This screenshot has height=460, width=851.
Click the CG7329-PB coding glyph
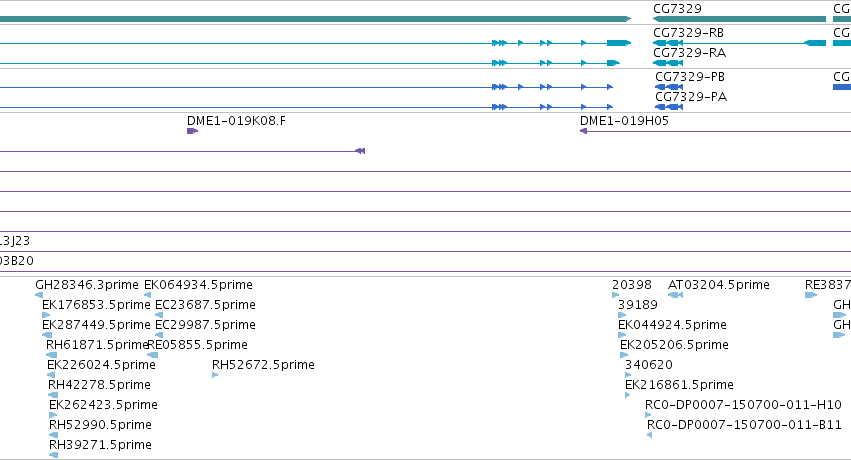[669, 87]
